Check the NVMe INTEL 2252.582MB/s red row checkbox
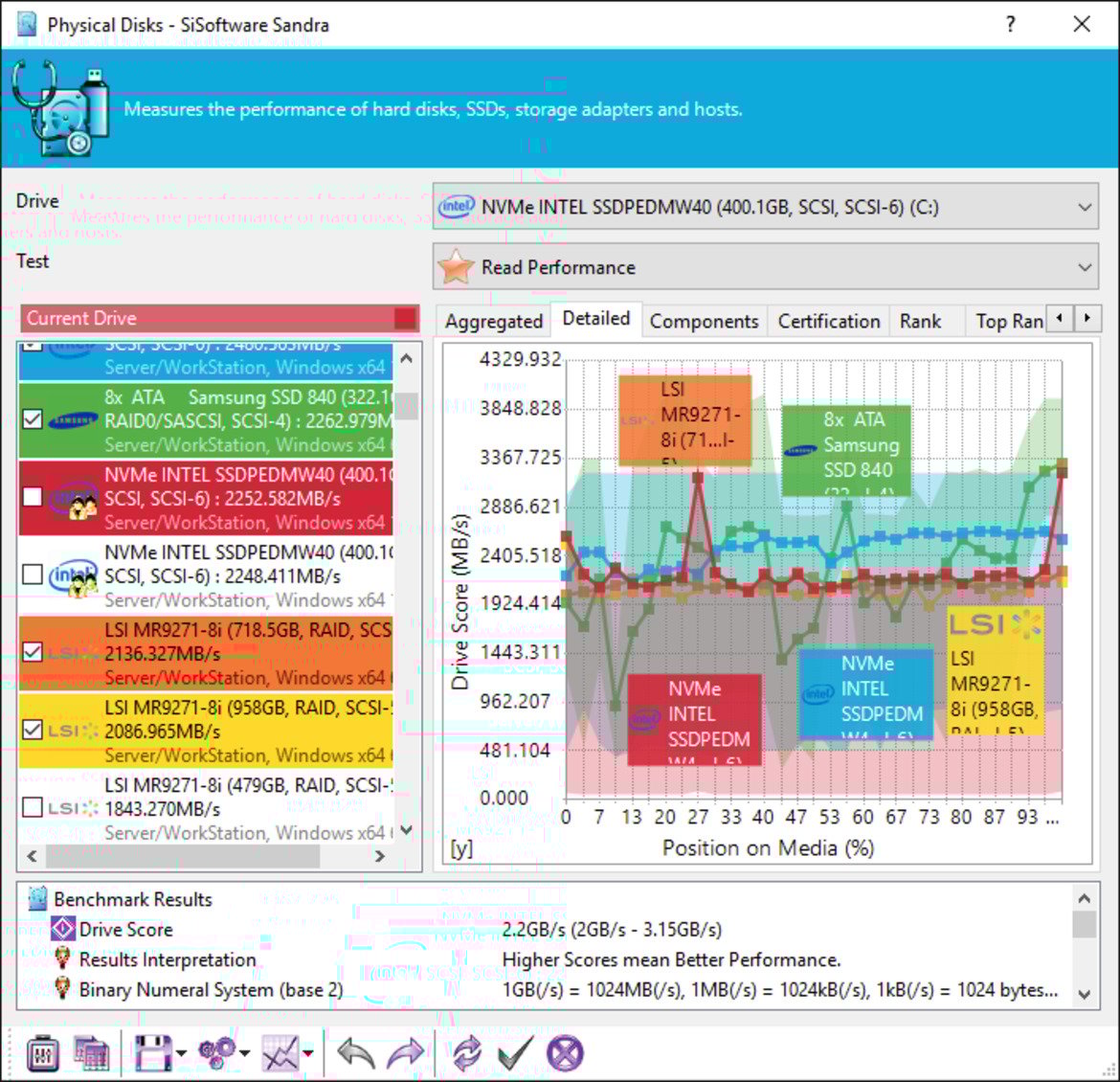Image resolution: width=1120 pixels, height=1082 pixels. click(33, 497)
